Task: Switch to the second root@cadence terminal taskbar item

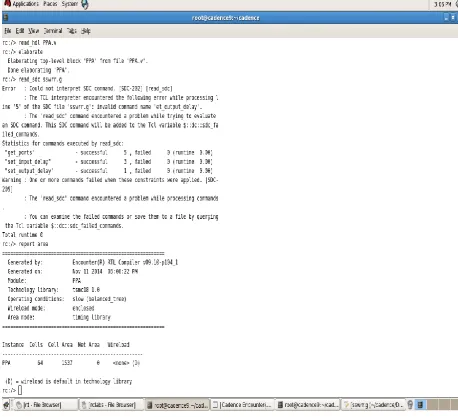Action: pyautogui.click(x=308, y=405)
